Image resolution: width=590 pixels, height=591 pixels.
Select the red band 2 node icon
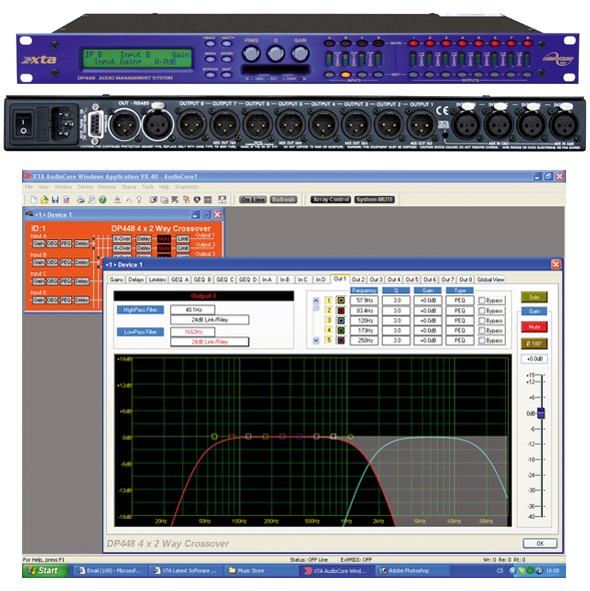click(x=341, y=311)
